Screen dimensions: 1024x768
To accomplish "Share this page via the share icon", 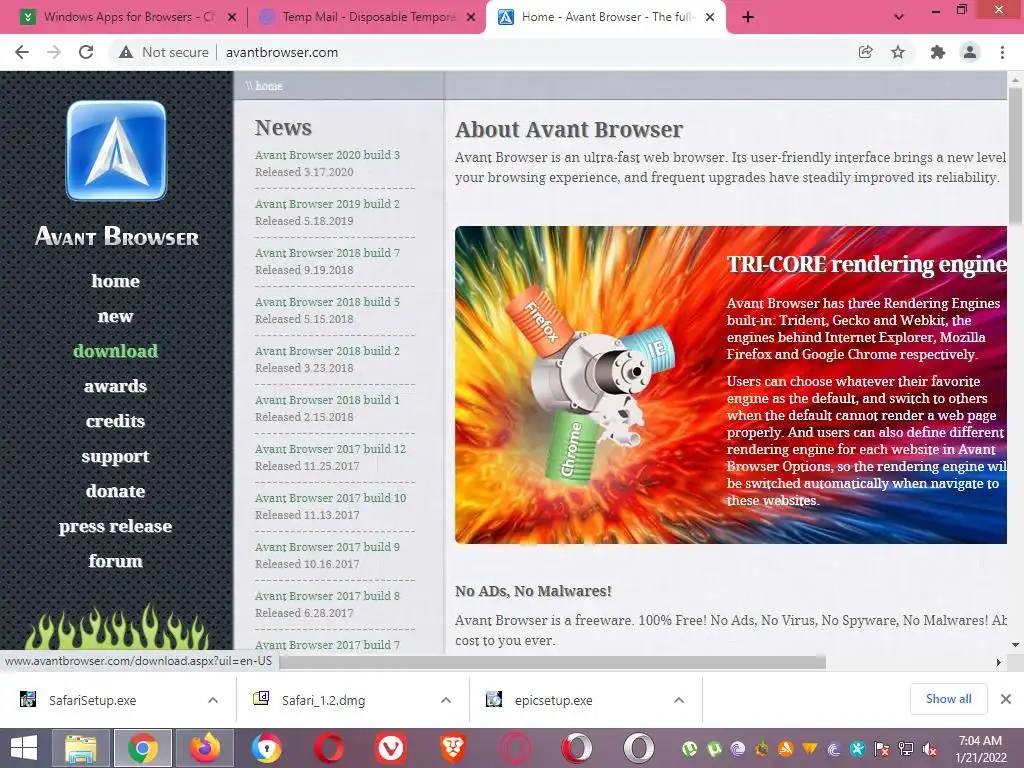I will coord(865,52).
